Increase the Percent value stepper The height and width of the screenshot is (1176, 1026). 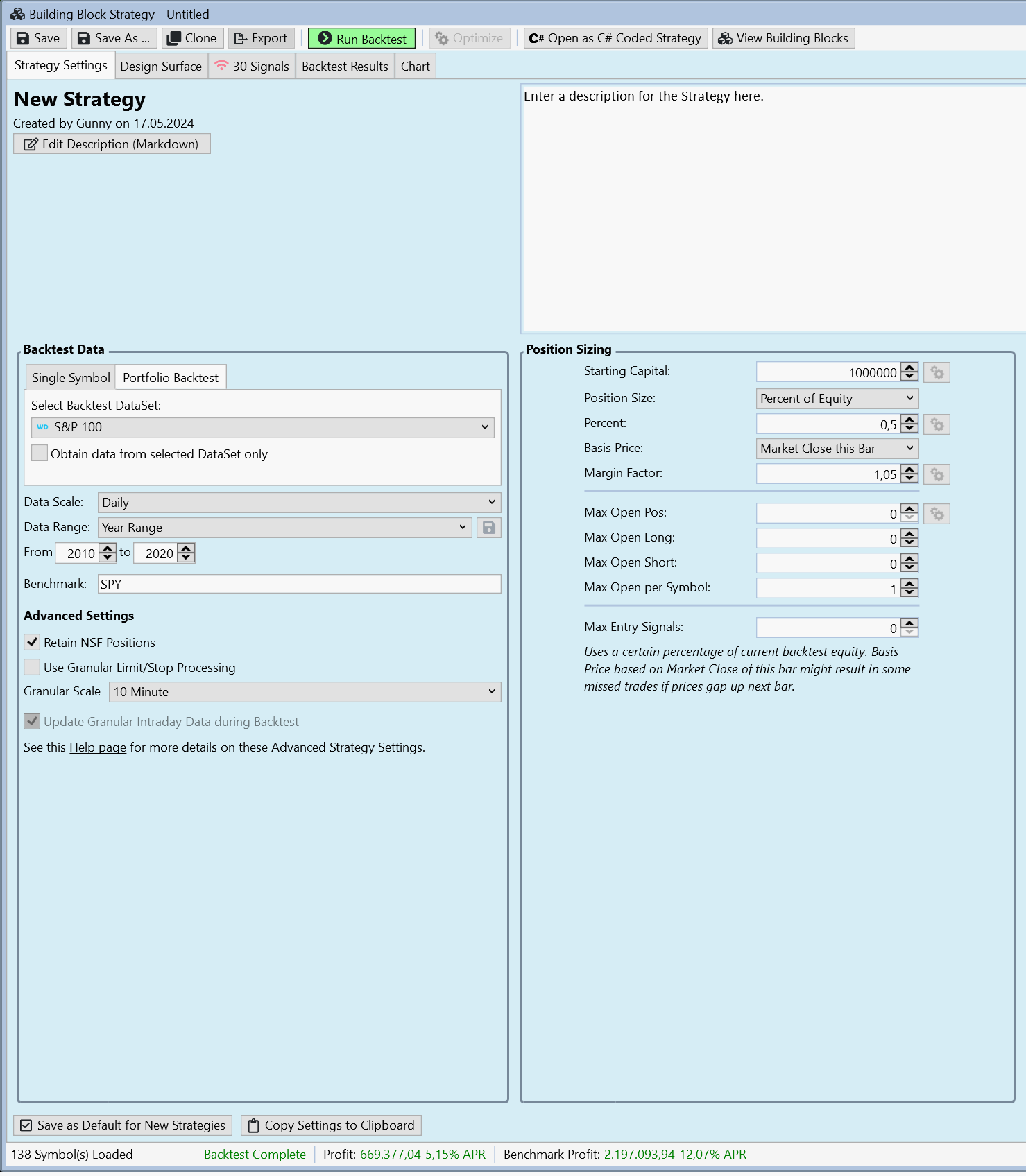tap(909, 420)
